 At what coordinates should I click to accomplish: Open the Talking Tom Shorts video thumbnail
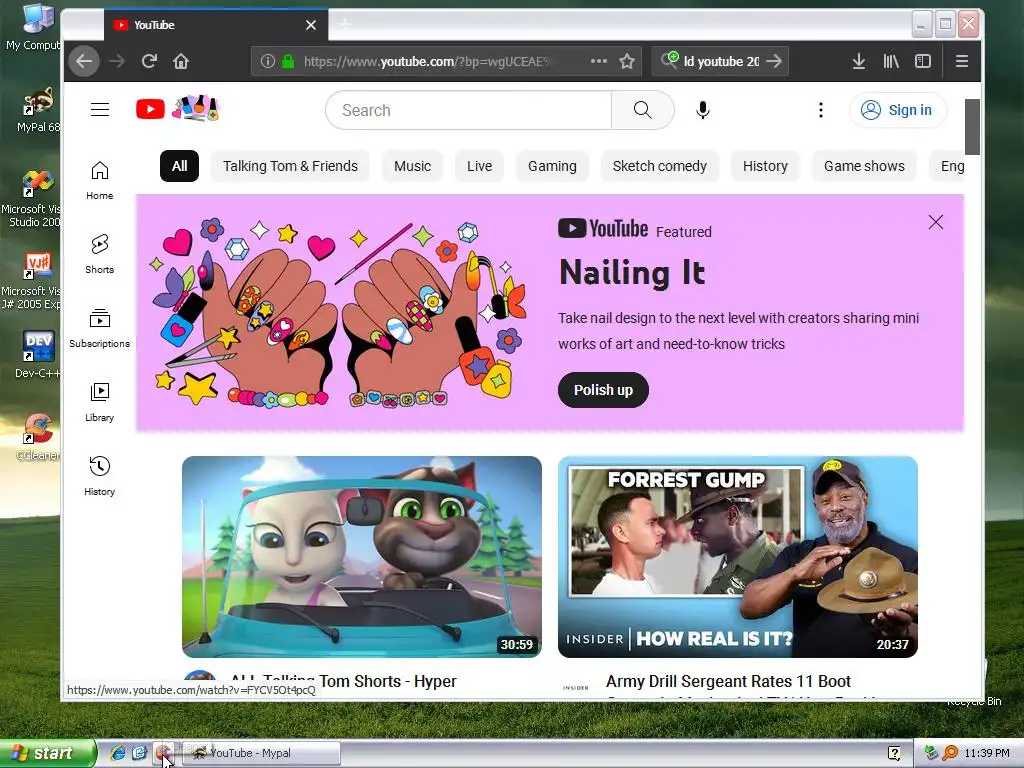[x=362, y=556]
